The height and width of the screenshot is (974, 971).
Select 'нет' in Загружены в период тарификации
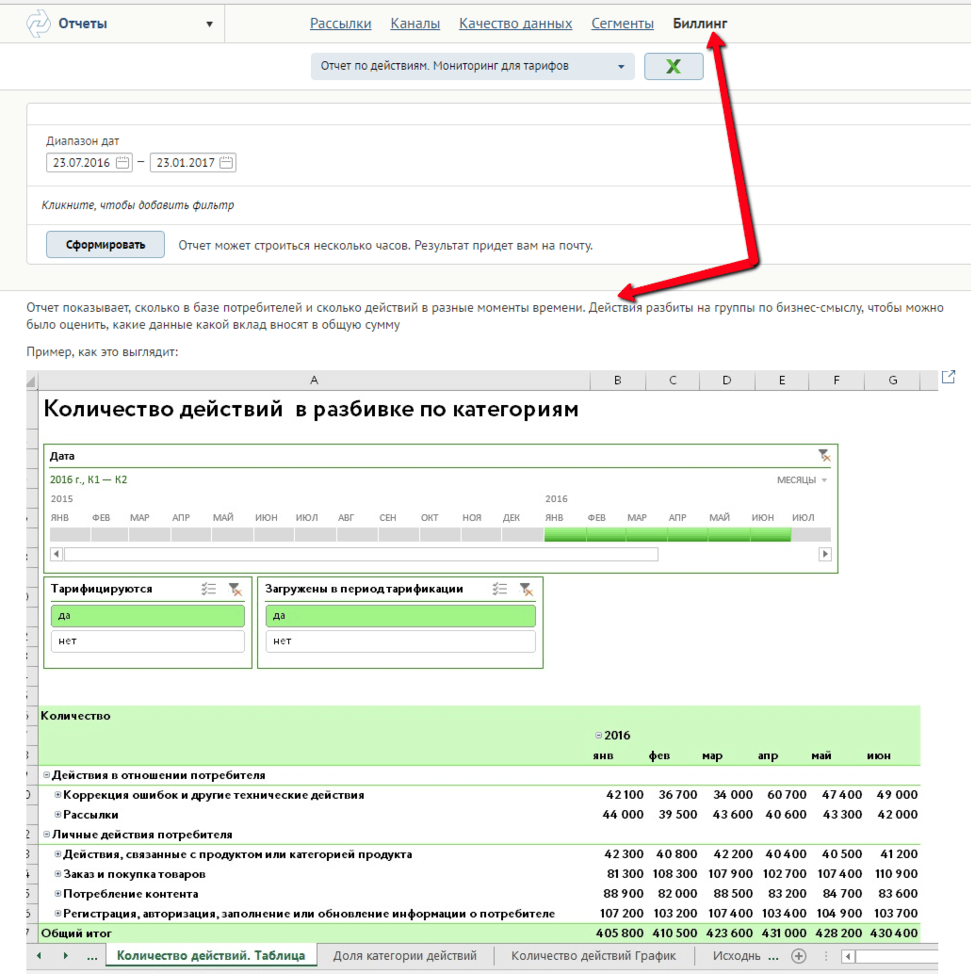[400, 641]
